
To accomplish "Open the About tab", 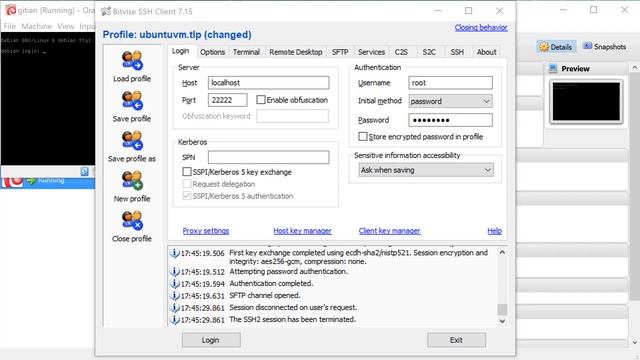I will pyautogui.click(x=487, y=52).
